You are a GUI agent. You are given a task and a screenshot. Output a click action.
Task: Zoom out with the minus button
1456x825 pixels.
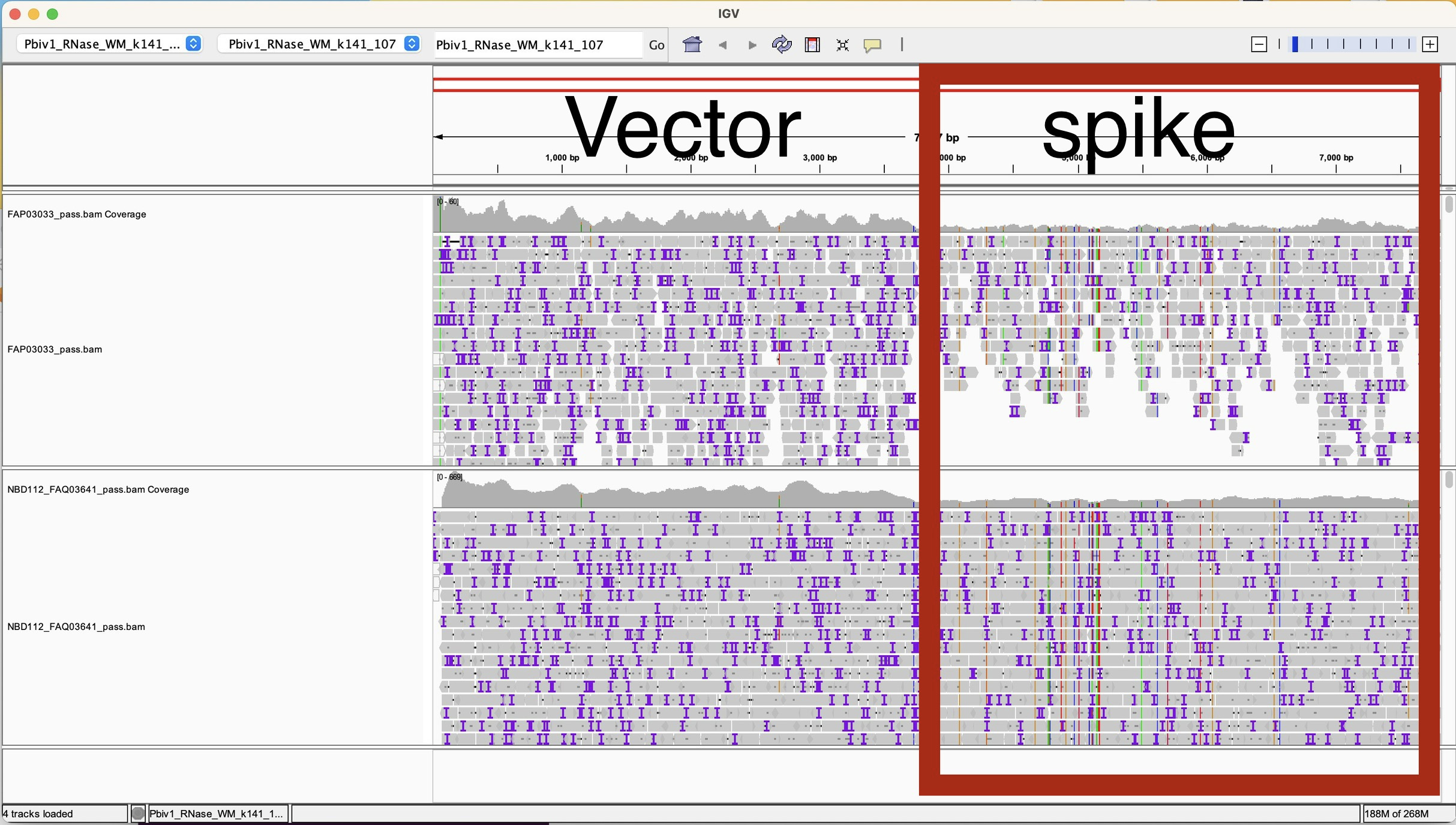click(x=1259, y=44)
